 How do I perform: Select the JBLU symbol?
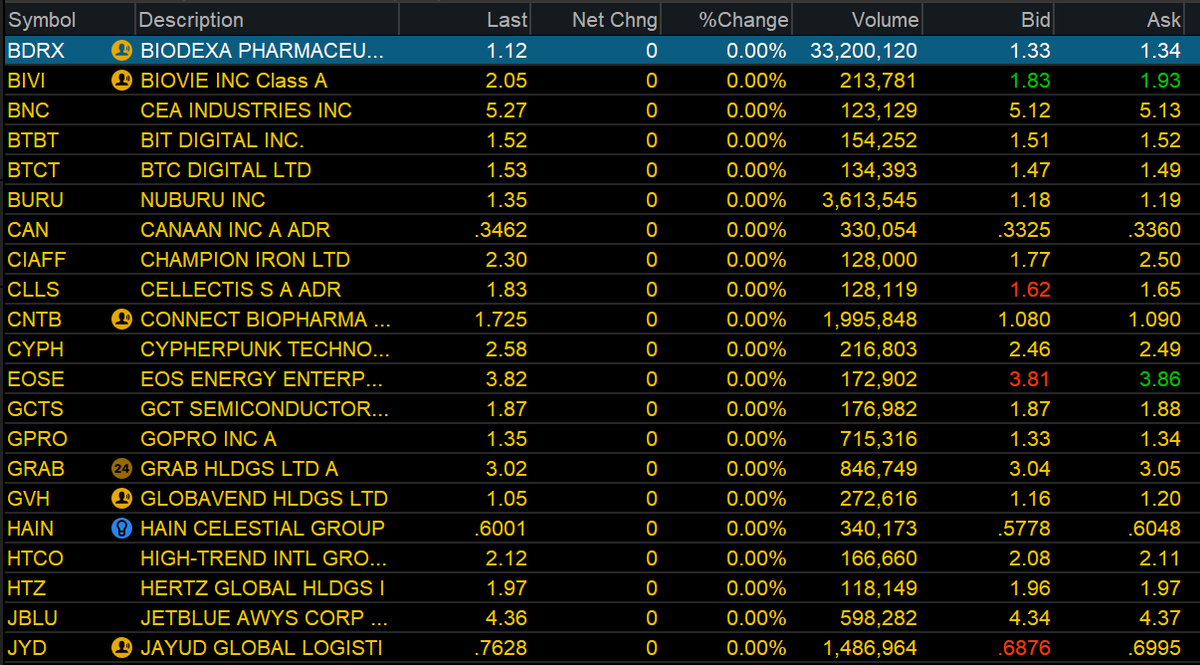(x=33, y=618)
